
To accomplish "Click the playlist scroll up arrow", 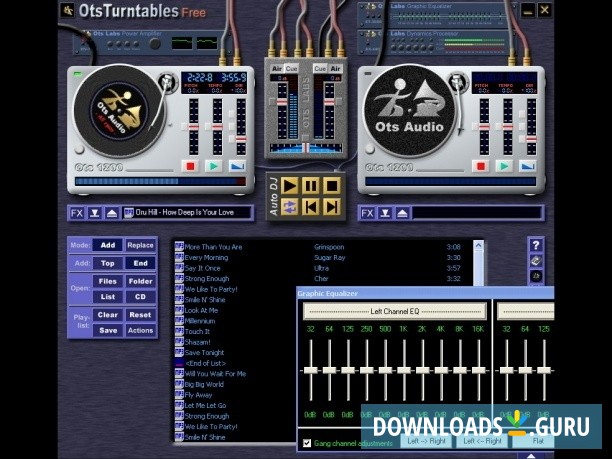I will tap(478, 246).
